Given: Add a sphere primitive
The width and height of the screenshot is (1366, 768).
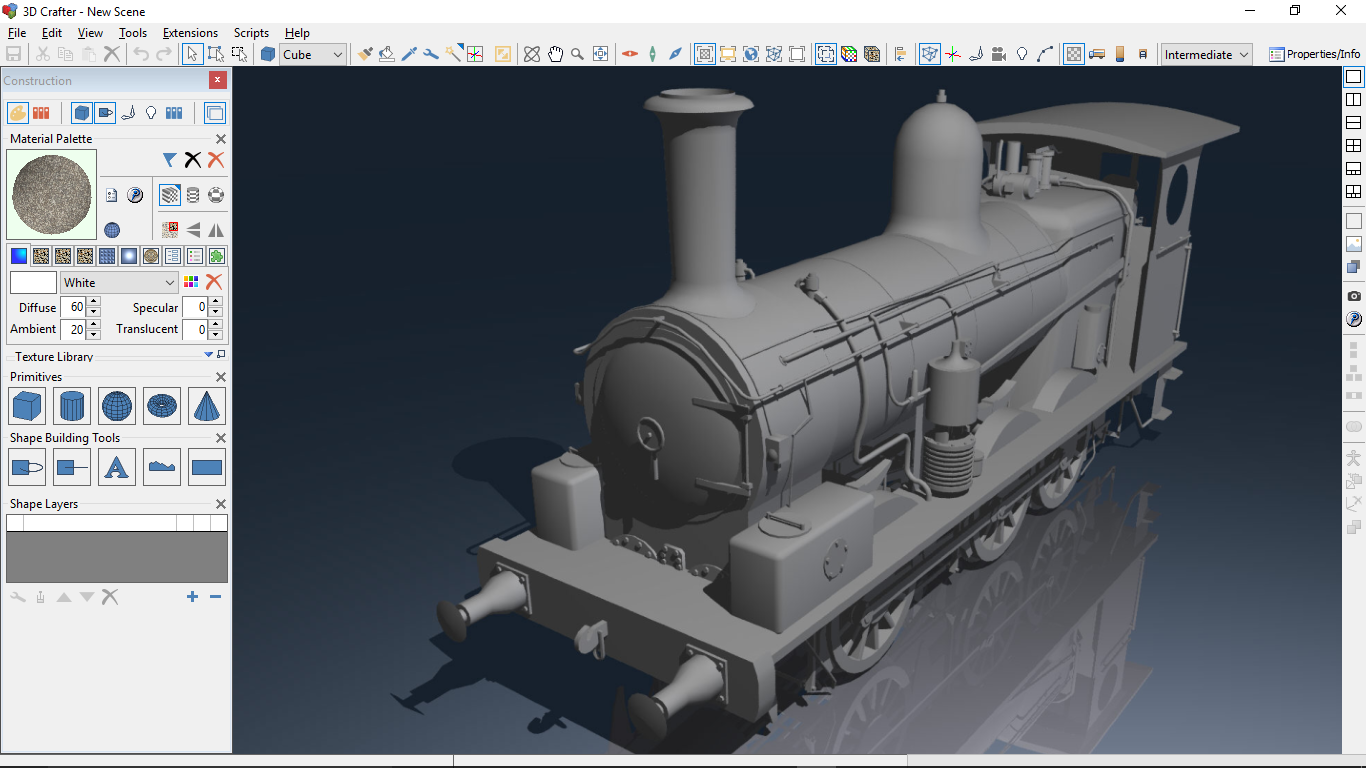Looking at the screenshot, I should pyautogui.click(x=117, y=407).
